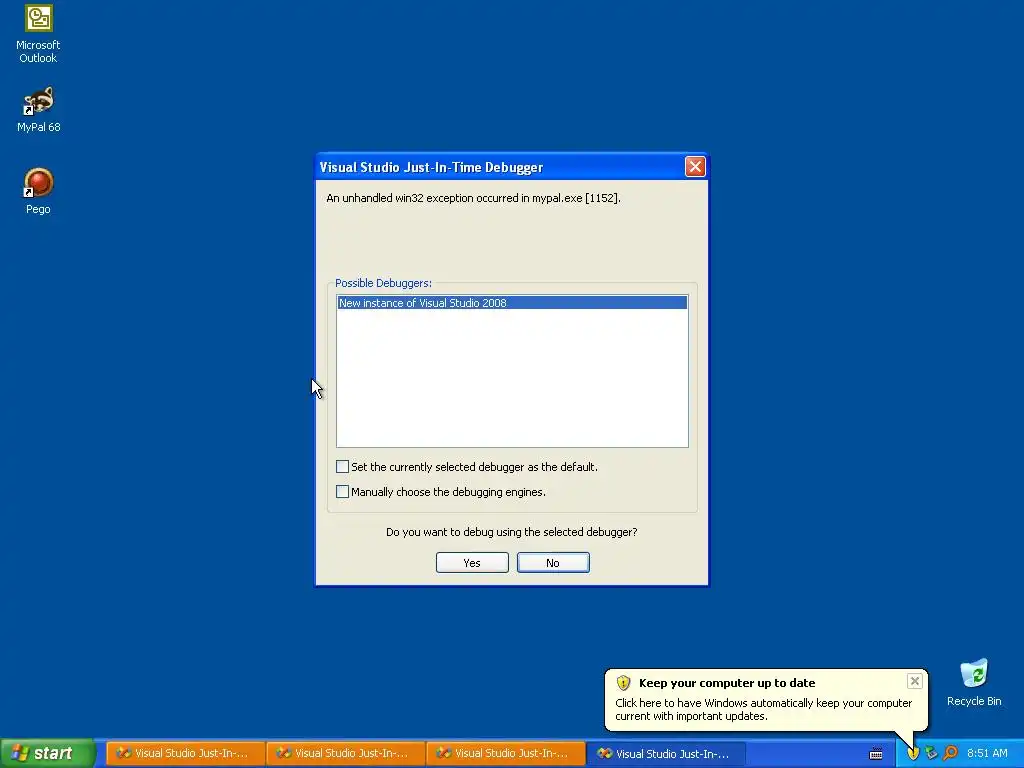Click the shield icon in update balloon
1024x768 pixels.
(x=623, y=683)
